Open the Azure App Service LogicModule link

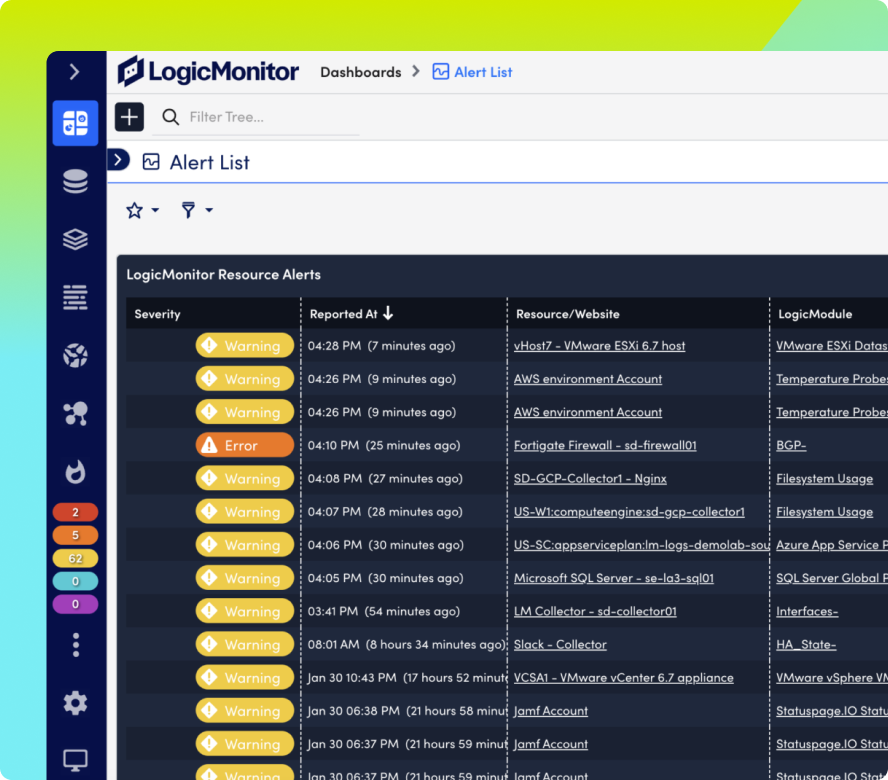(x=832, y=545)
